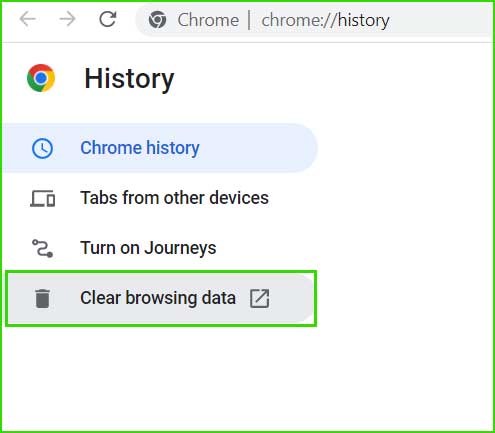The width and height of the screenshot is (495, 433).
Task: Click the external-link icon after Clear browsing data
Action: coord(260,298)
